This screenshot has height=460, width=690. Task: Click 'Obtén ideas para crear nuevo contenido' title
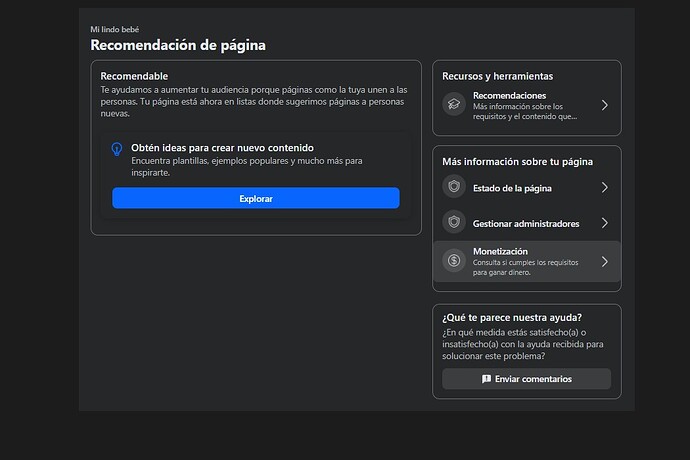pyautogui.click(x=222, y=148)
